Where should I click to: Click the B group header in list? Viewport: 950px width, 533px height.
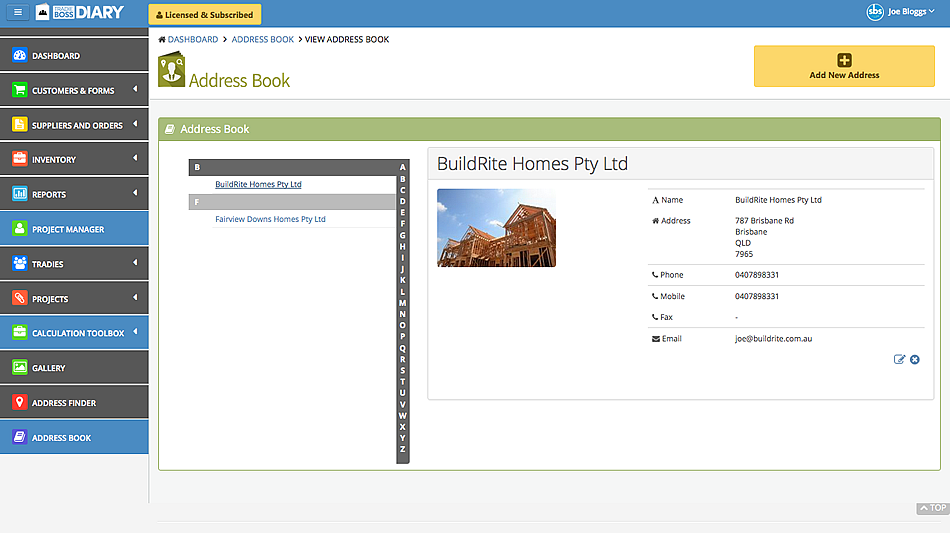point(292,167)
